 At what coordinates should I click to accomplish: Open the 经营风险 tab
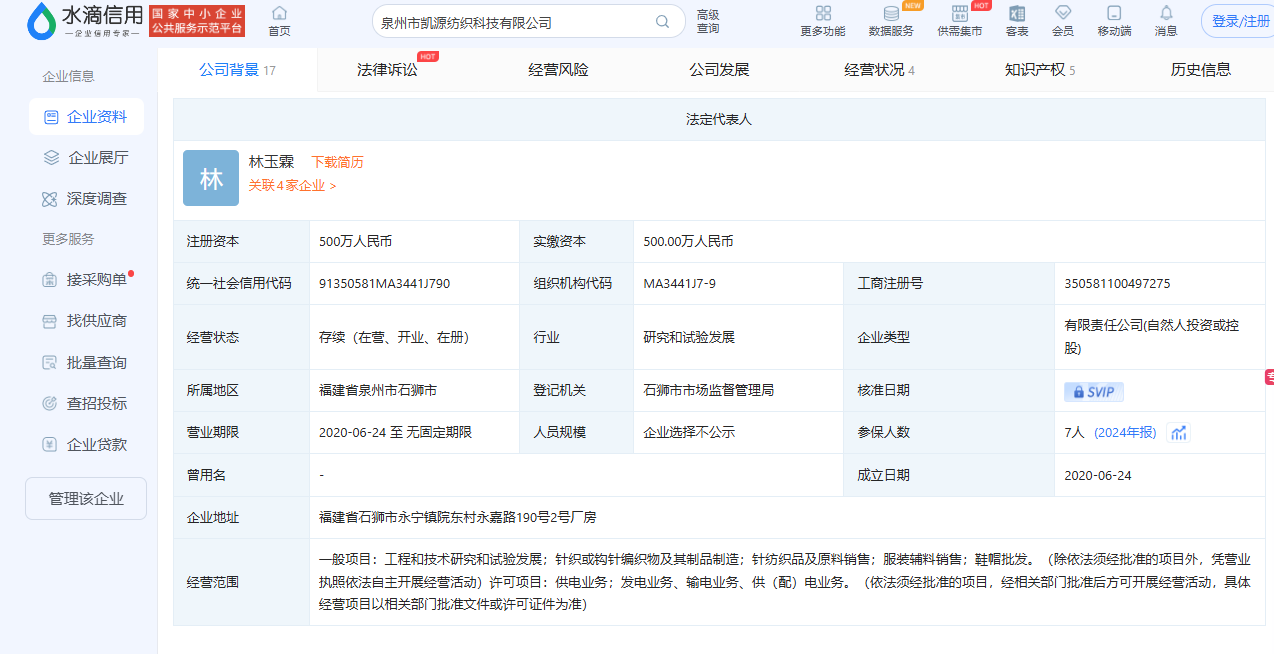click(x=558, y=70)
